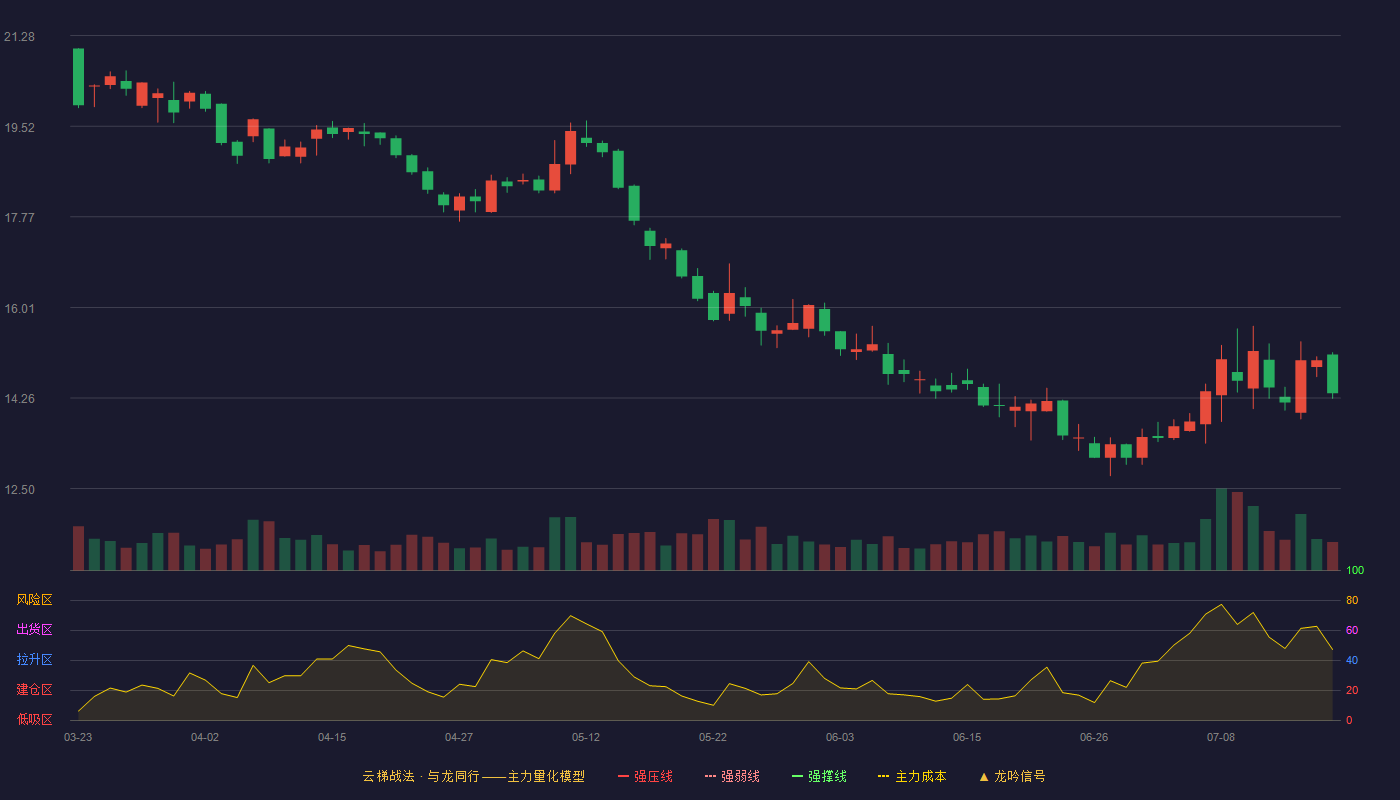Toggle the 强弱线 legend series
Viewport: 1400px width, 800px height.
coord(732,776)
